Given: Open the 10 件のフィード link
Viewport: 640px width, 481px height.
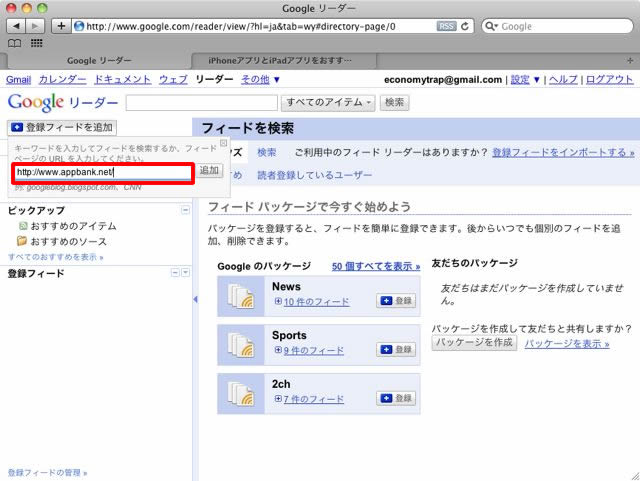Looking at the screenshot, I should click(316, 302).
